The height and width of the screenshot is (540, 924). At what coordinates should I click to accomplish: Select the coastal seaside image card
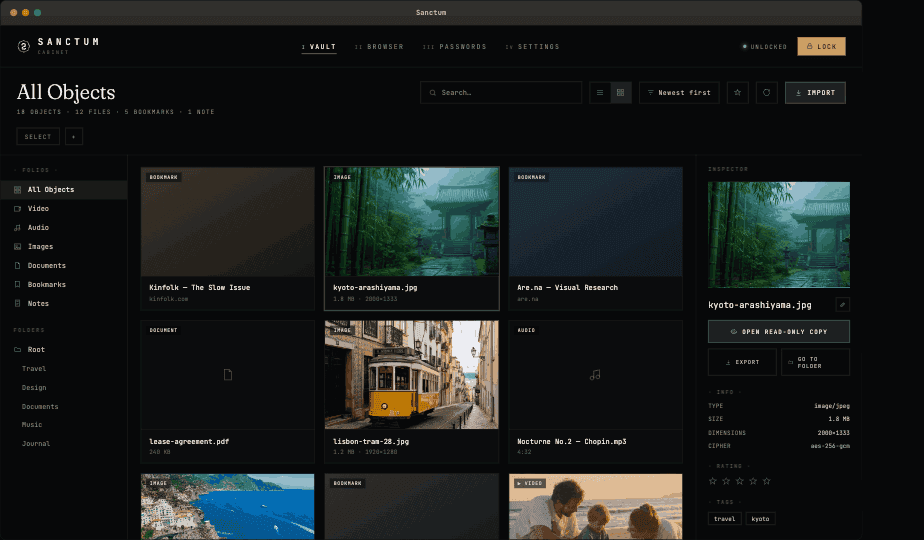coord(227,506)
